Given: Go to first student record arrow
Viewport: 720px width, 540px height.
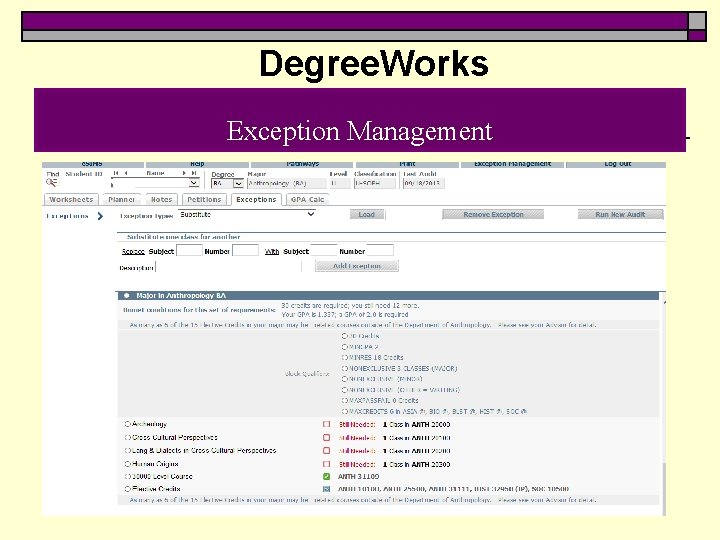Looking at the screenshot, I should click(x=116, y=173).
